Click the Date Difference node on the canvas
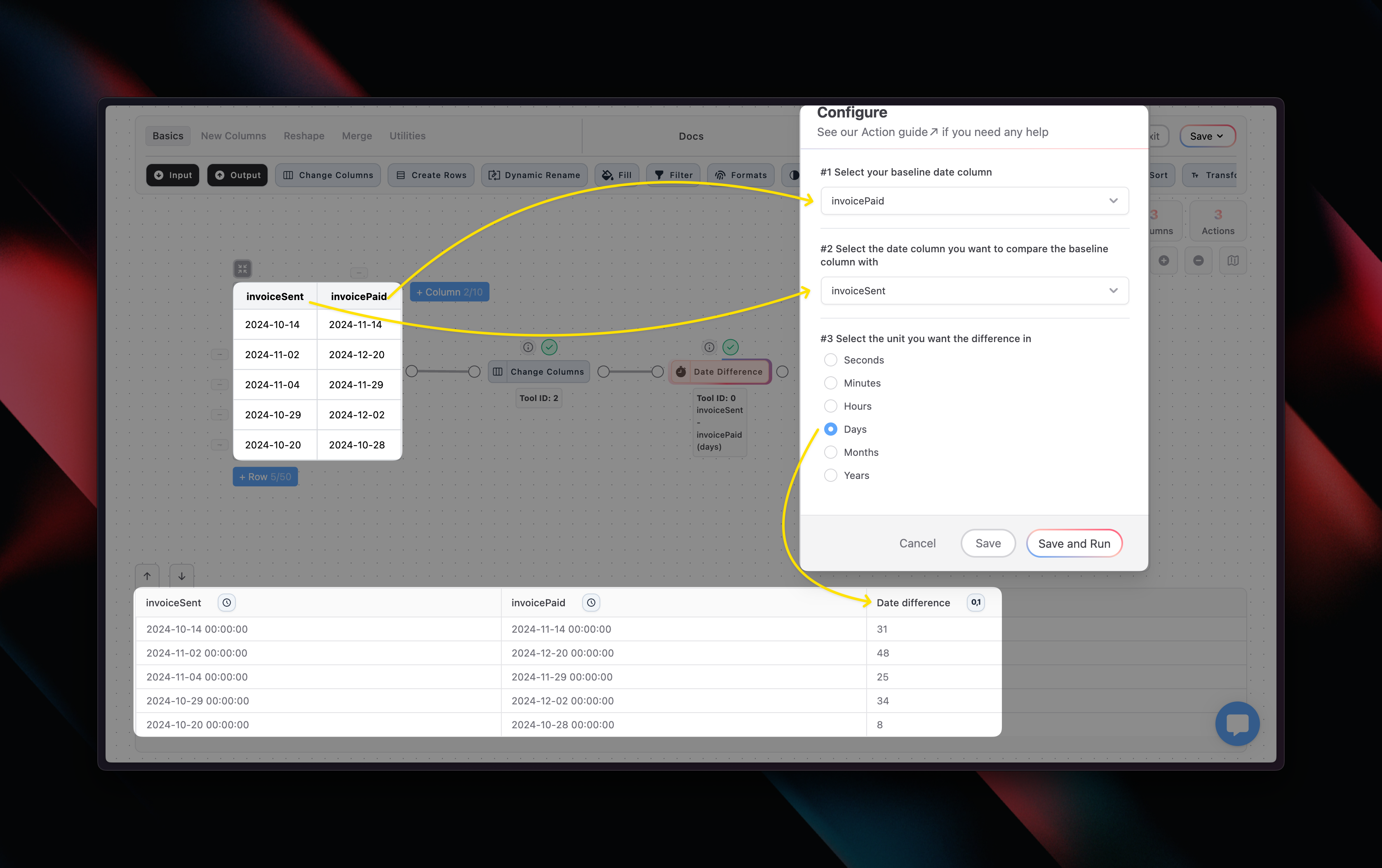 click(x=721, y=372)
